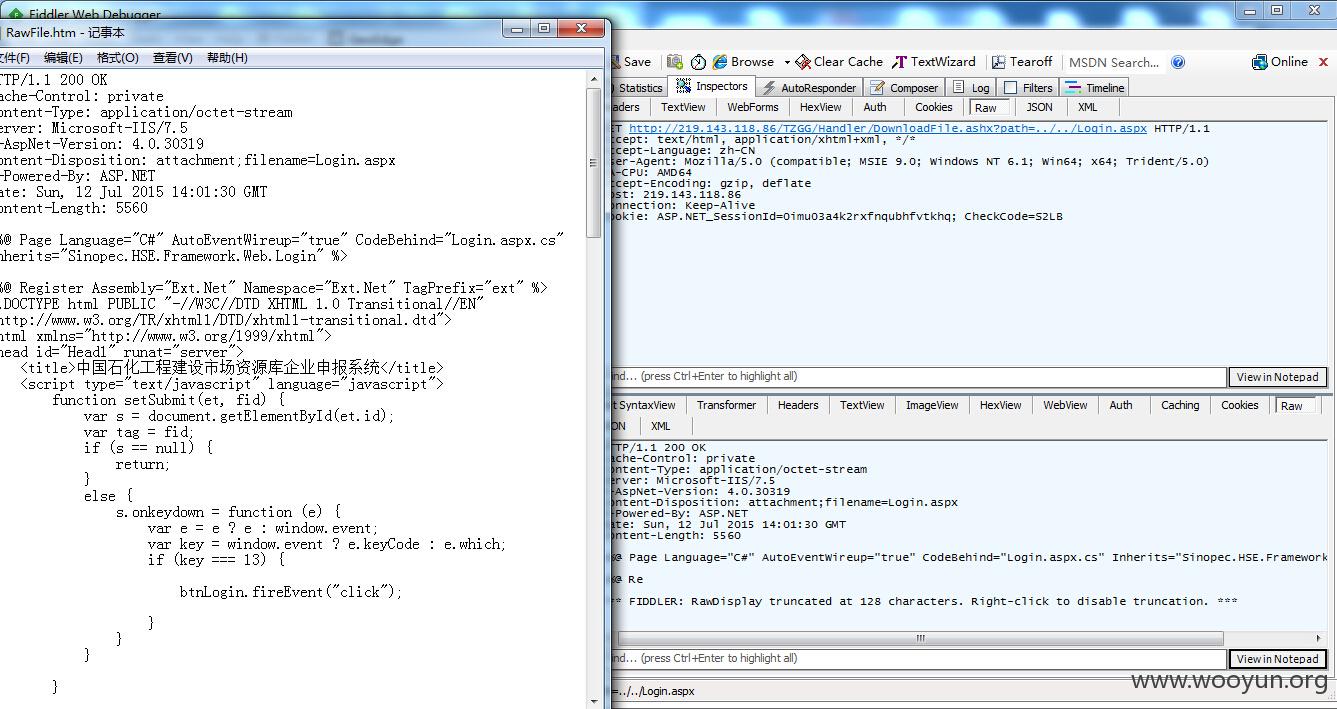Open the Filters tab
The image size is (1337, 709).
coord(1028,88)
